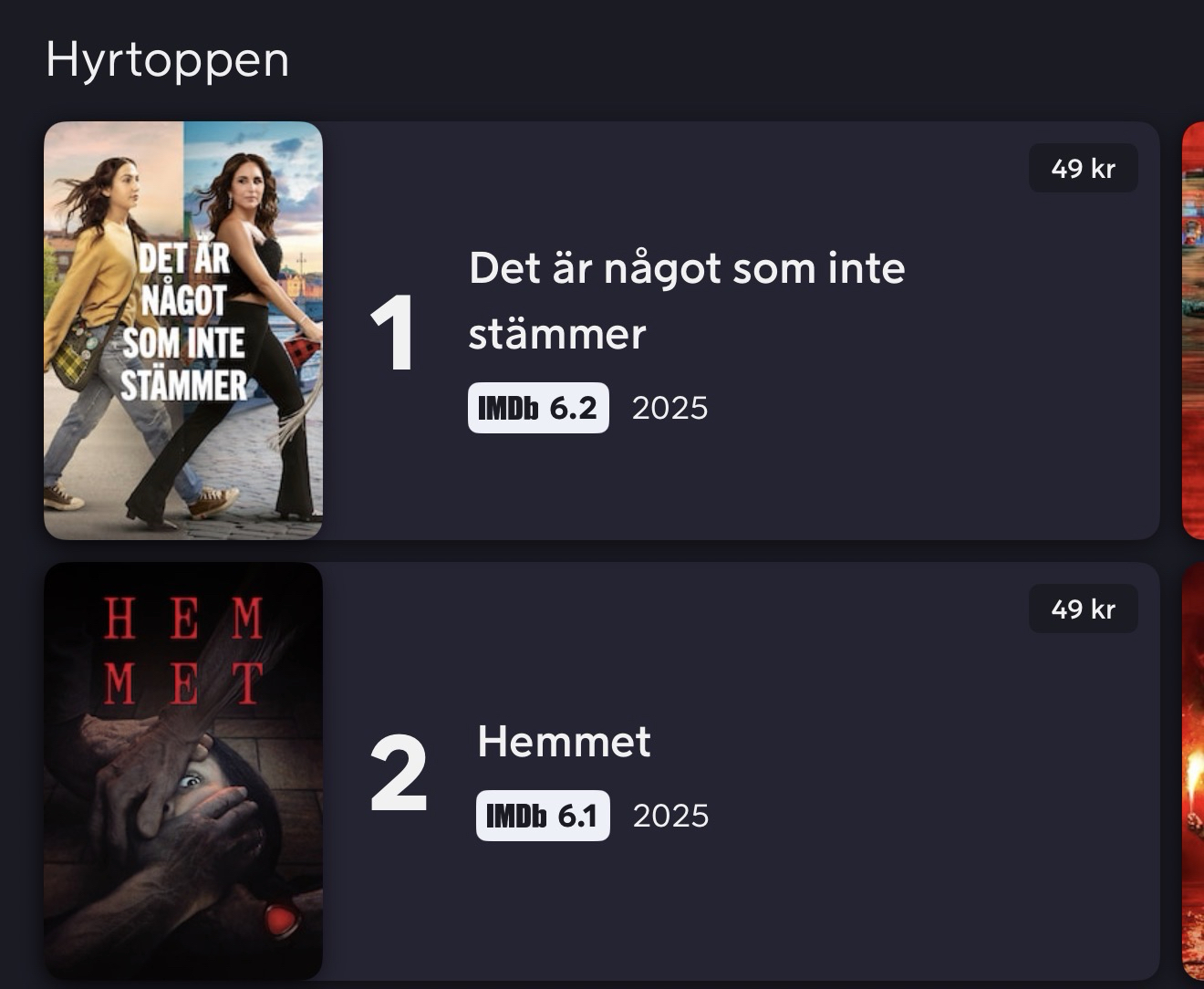Select the Hemmet title text
This screenshot has width=1204, height=989.
(x=564, y=742)
